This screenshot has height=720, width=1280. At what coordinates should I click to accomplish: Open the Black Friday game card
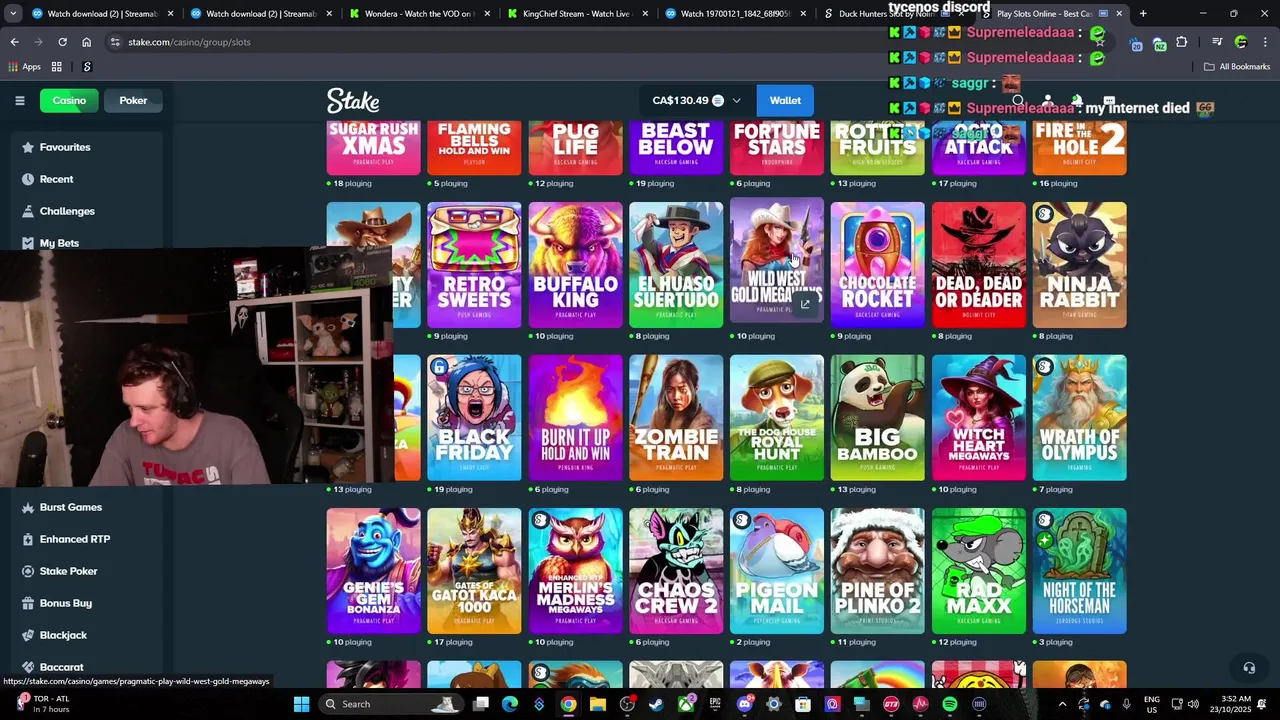tap(474, 418)
